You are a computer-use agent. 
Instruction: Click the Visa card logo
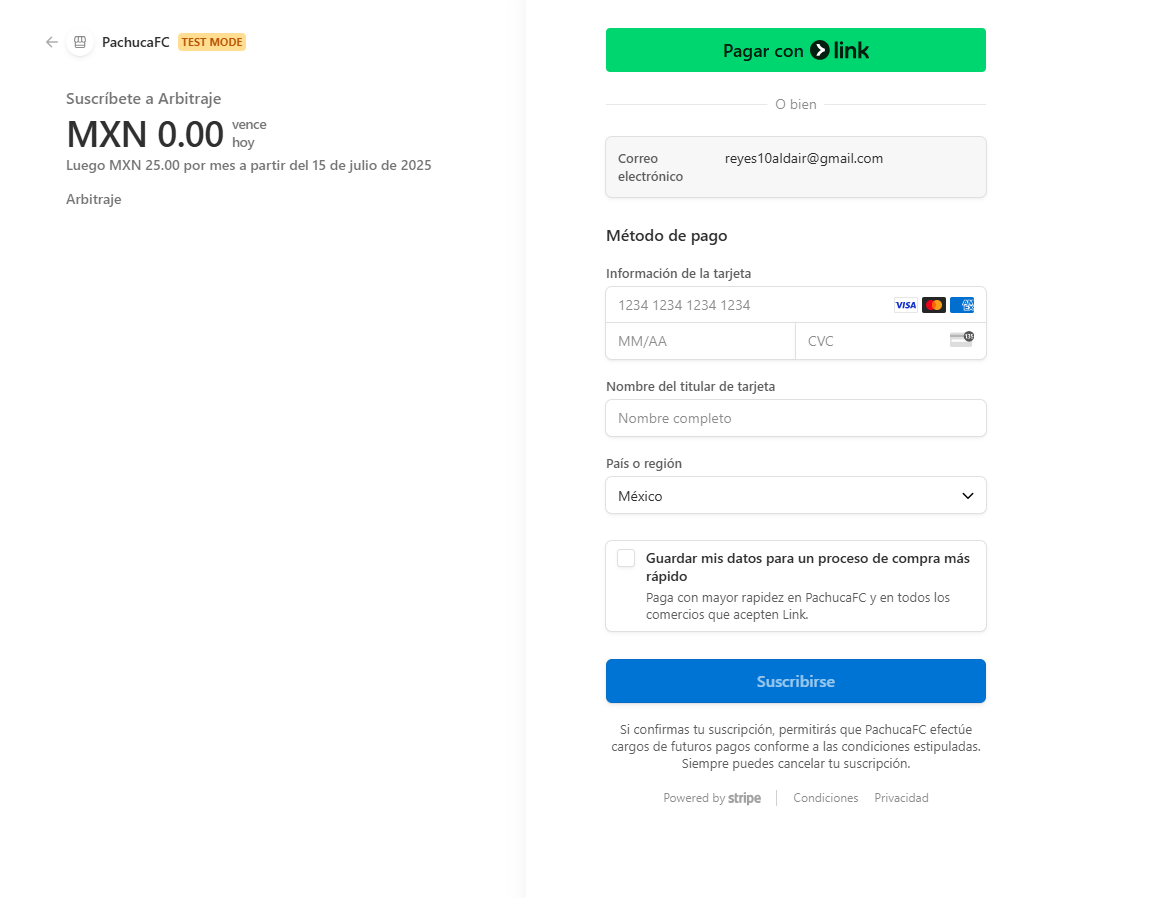905,305
